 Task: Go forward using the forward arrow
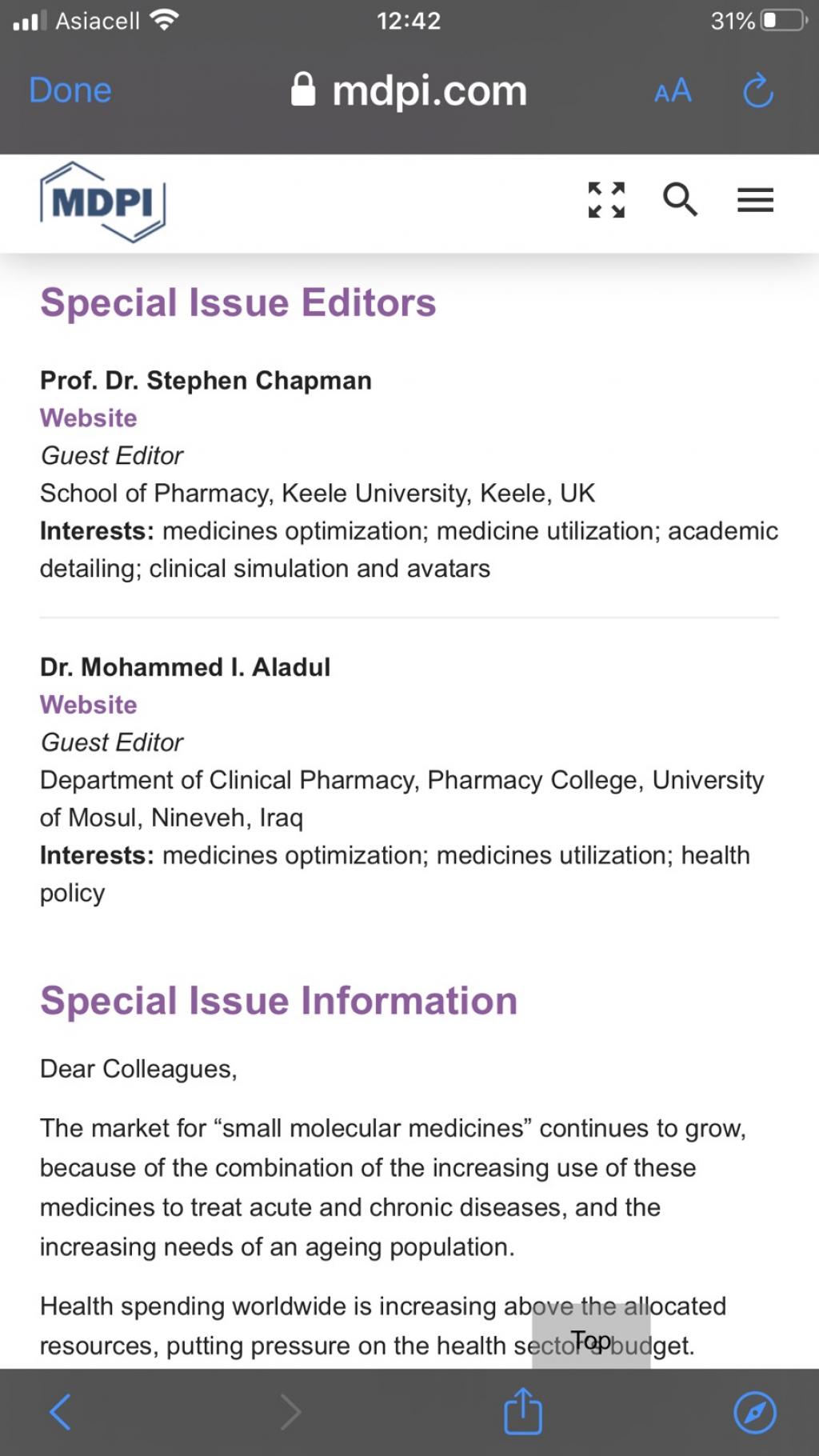point(291,1411)
